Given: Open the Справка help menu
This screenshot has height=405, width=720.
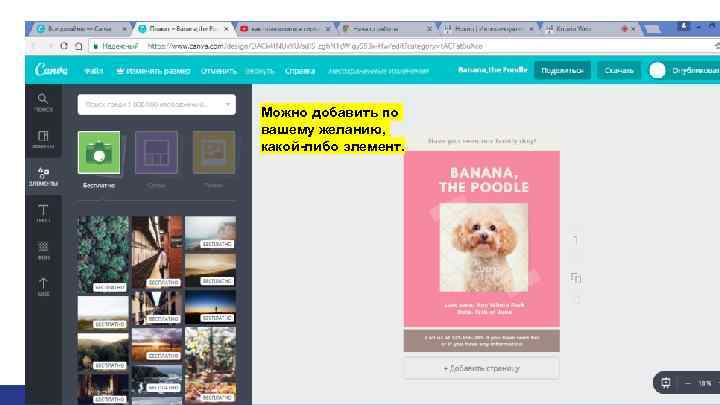Looking at the screenshot, I should coord(300,71).
